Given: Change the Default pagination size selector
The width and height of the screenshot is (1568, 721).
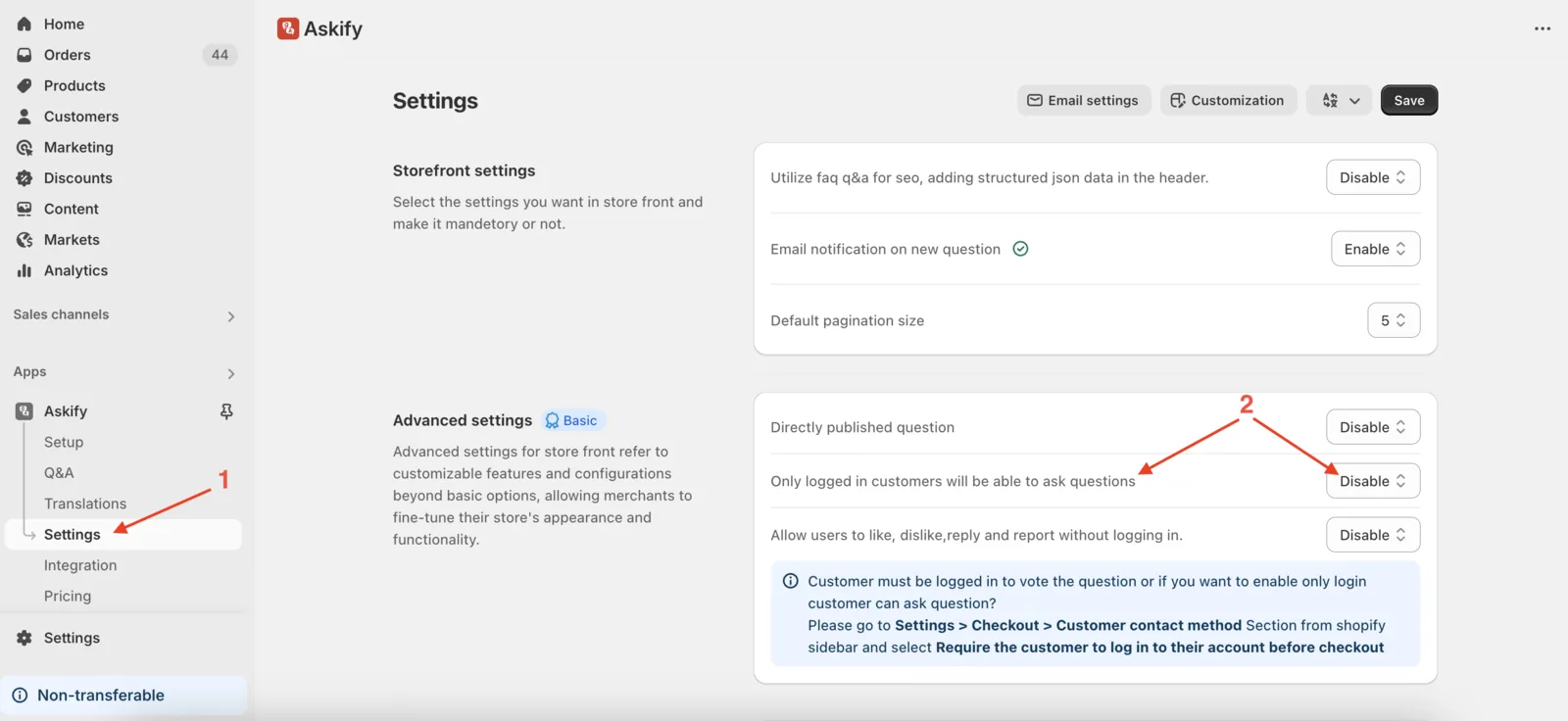Looking at the screenshot, I should (1394, 320).
